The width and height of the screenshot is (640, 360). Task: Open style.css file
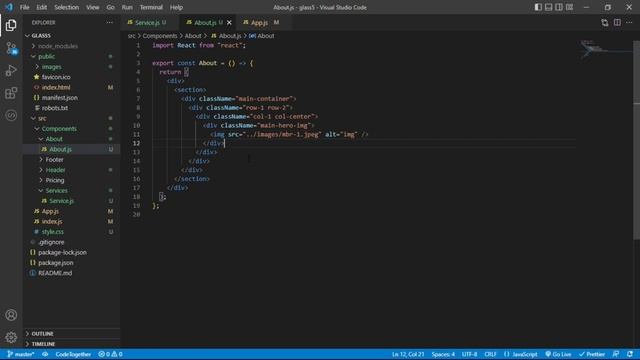72,231
